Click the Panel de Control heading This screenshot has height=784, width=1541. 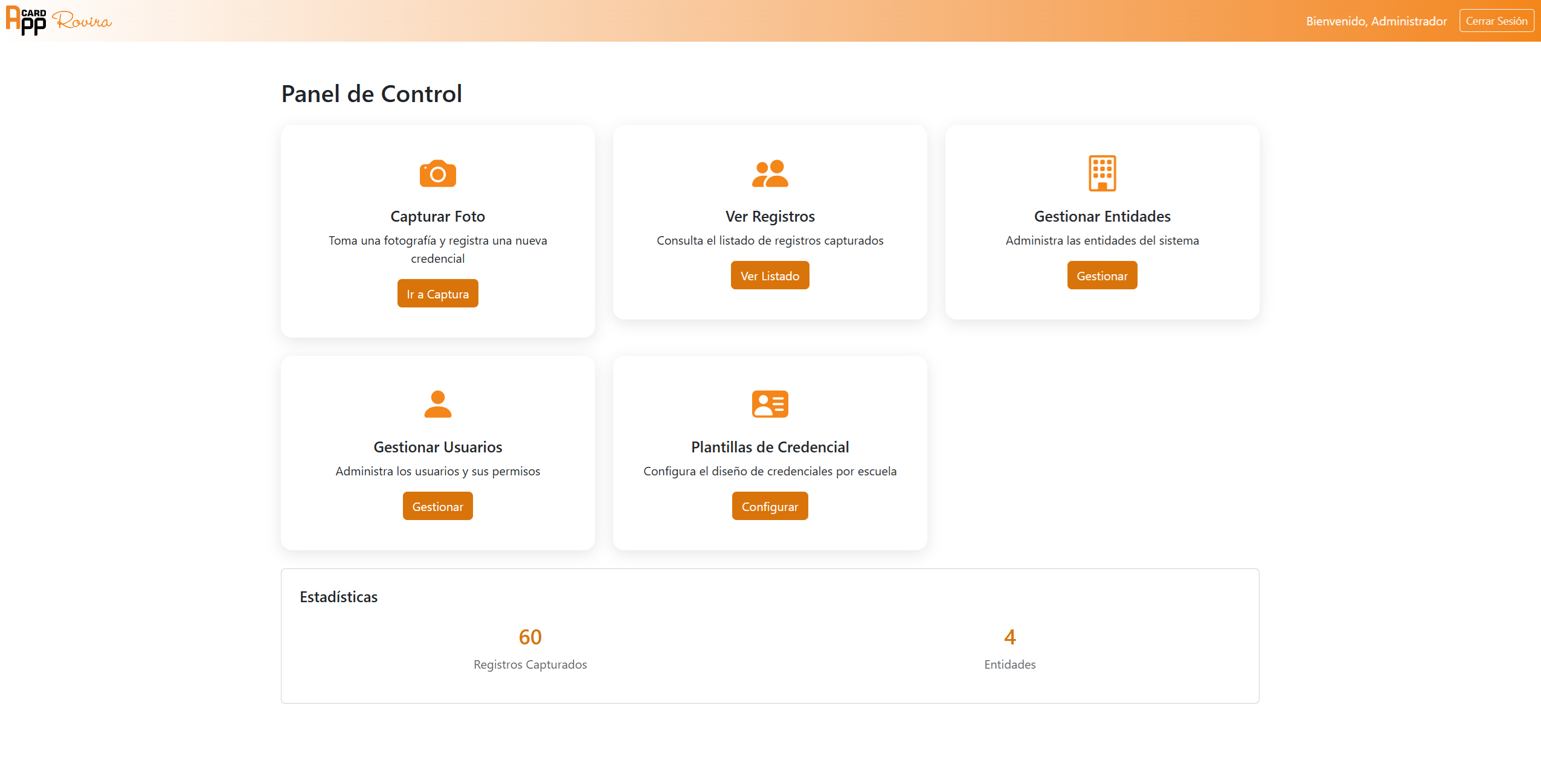click(371, 93)
